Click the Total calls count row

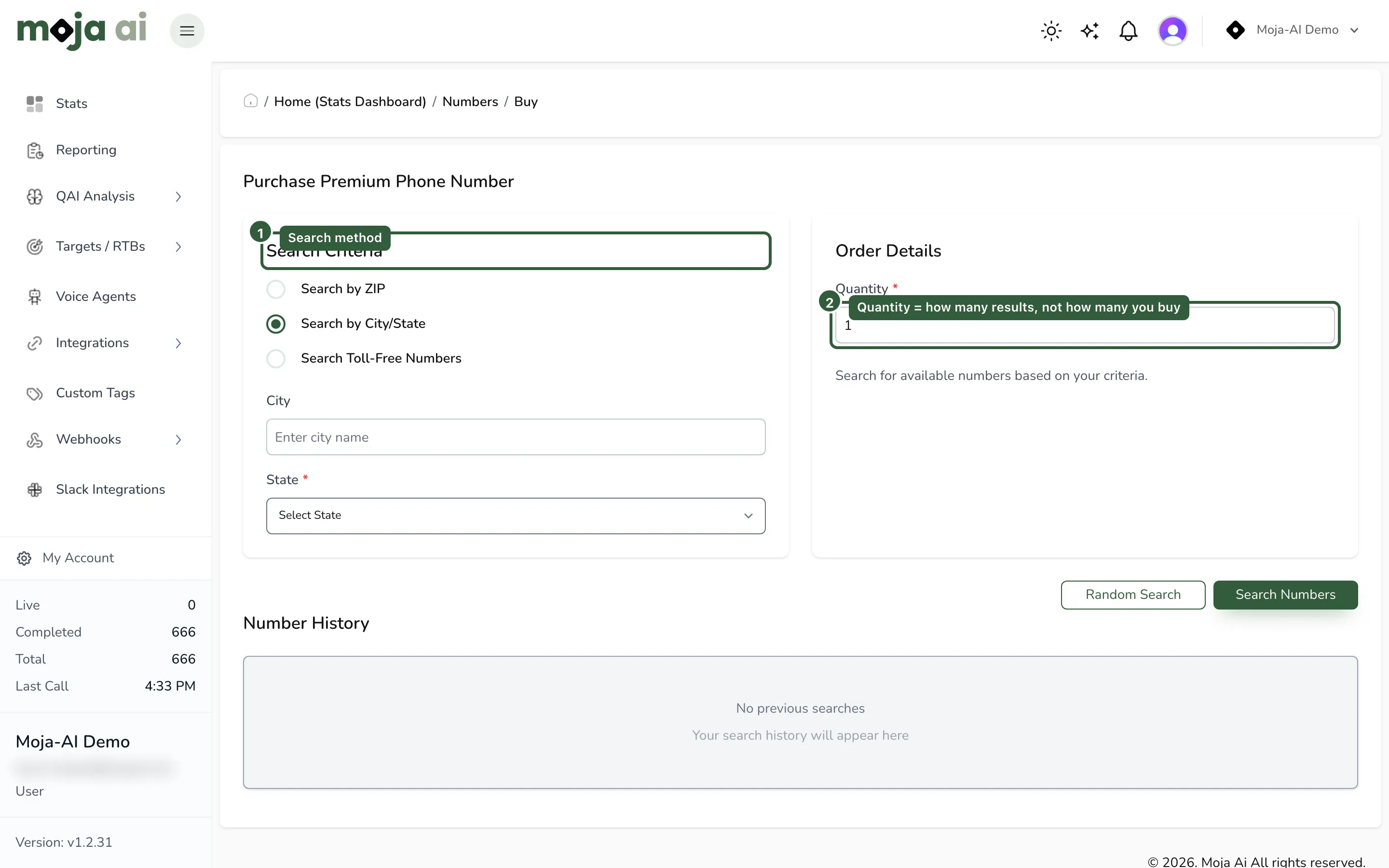coord(106,659)
